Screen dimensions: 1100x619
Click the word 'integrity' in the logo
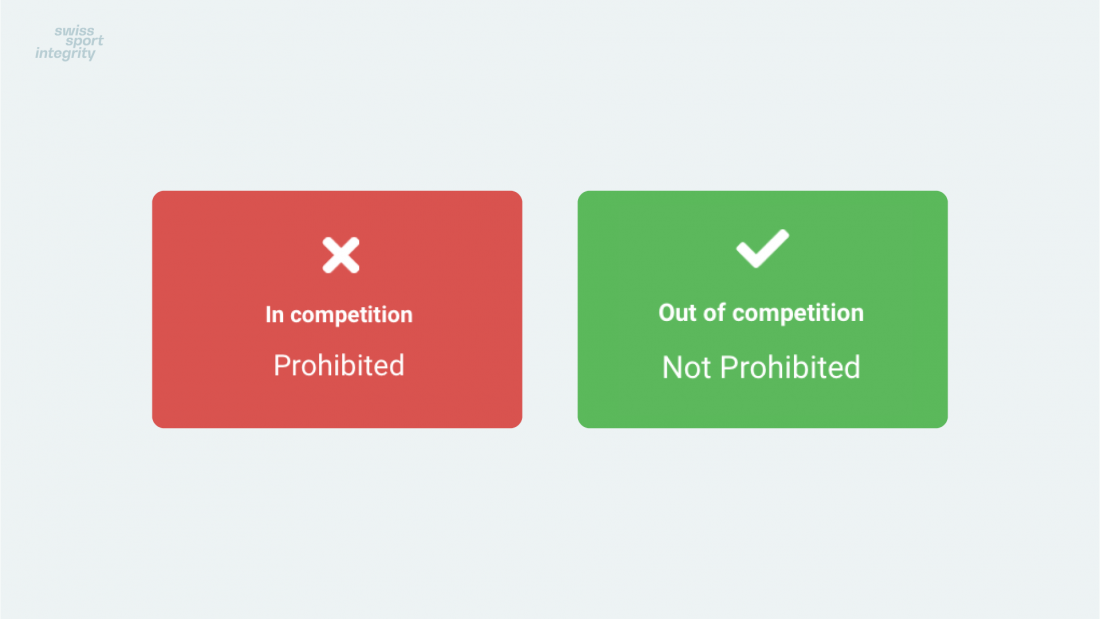tap(65, 53)
